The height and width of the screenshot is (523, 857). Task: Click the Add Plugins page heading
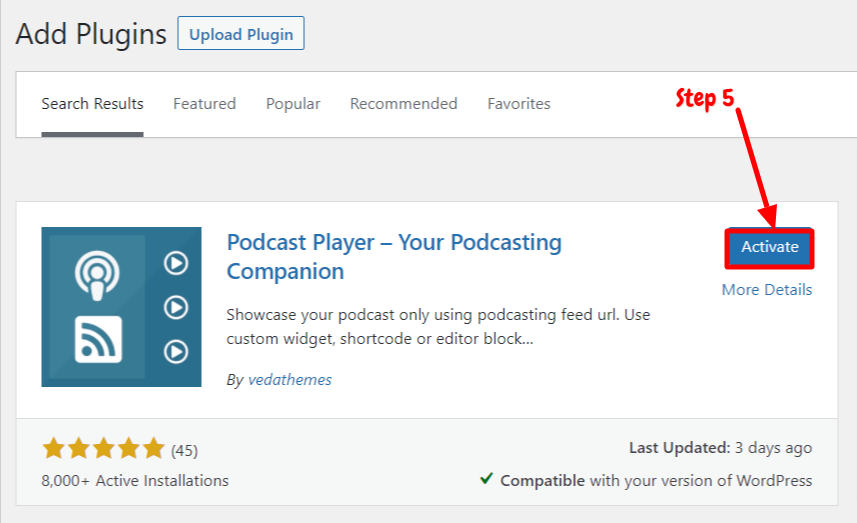pos(91,34)
